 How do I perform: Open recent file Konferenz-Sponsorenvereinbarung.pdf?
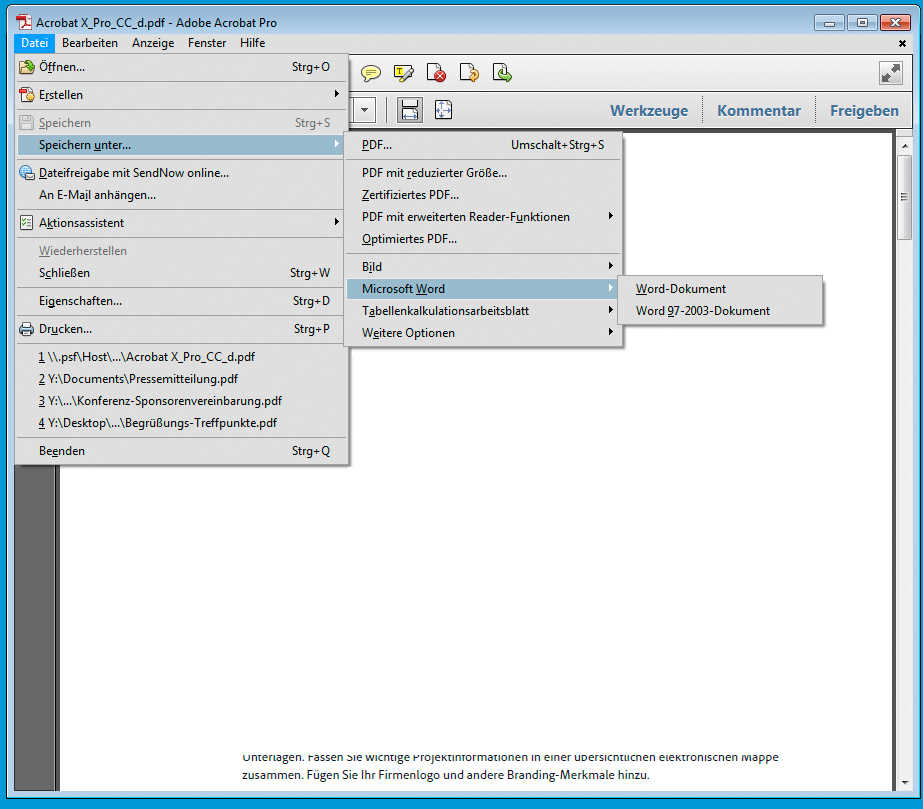click(x=180, y=401)
